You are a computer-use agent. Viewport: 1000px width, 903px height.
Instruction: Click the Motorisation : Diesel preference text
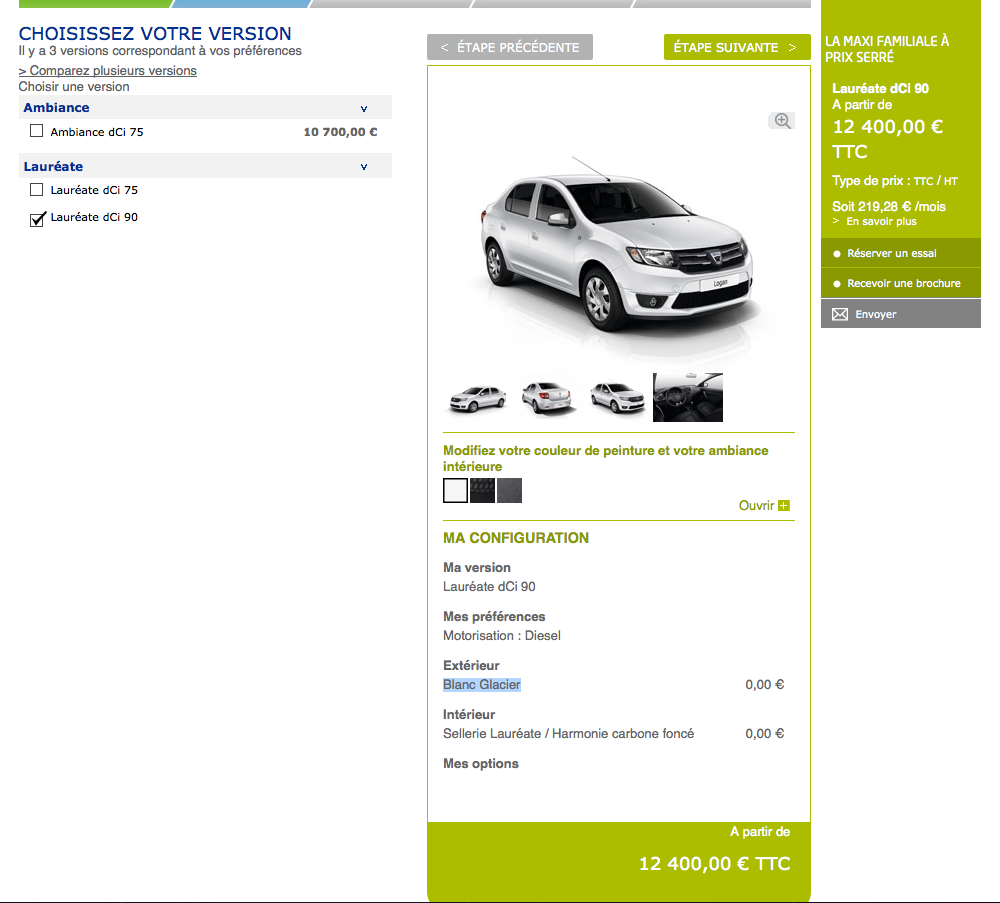pos(502,636)
